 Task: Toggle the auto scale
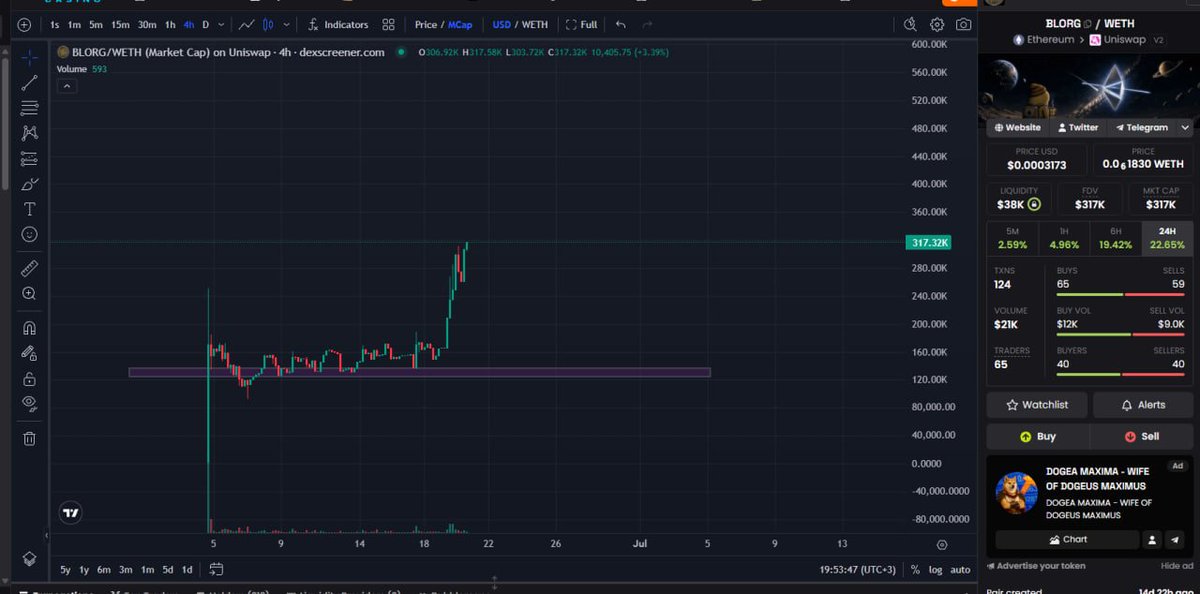click(x=960, y=570)
